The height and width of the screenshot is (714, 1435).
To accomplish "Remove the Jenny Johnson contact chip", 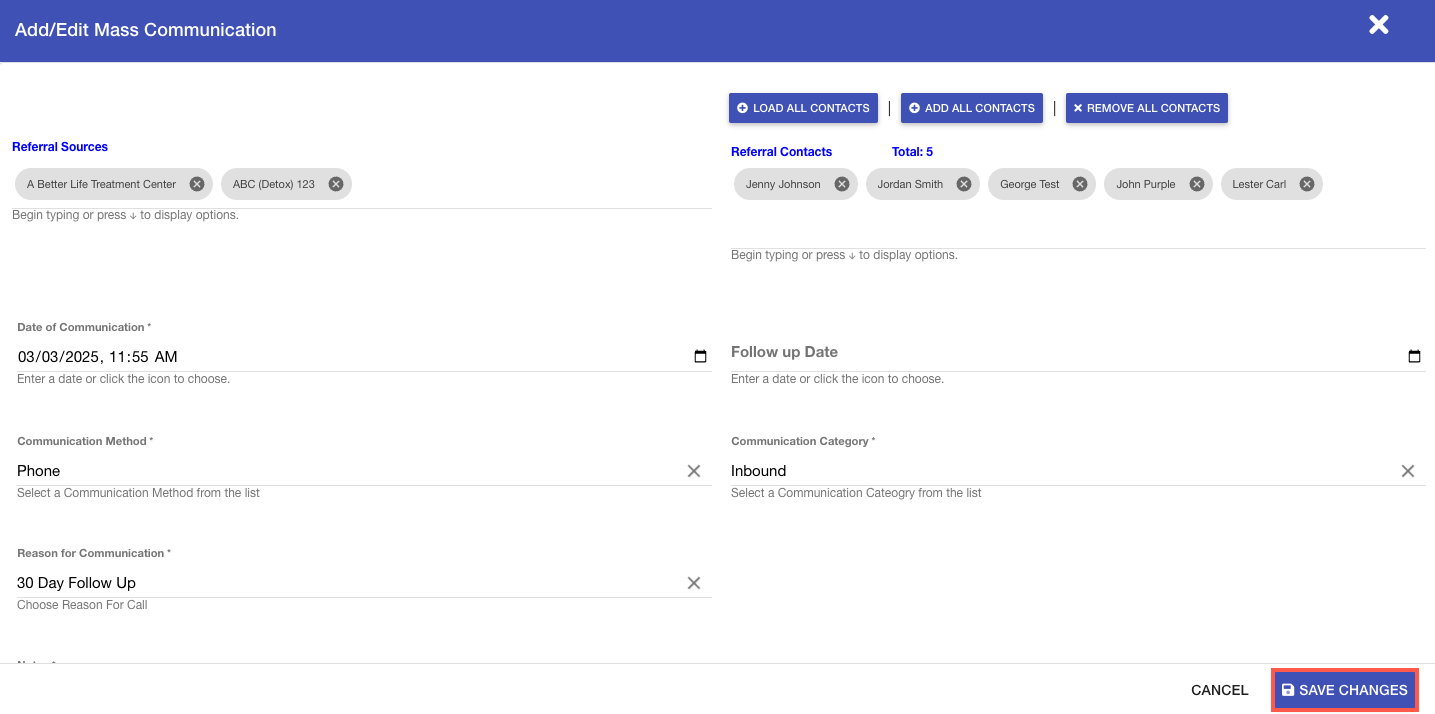I will point(842,184).
